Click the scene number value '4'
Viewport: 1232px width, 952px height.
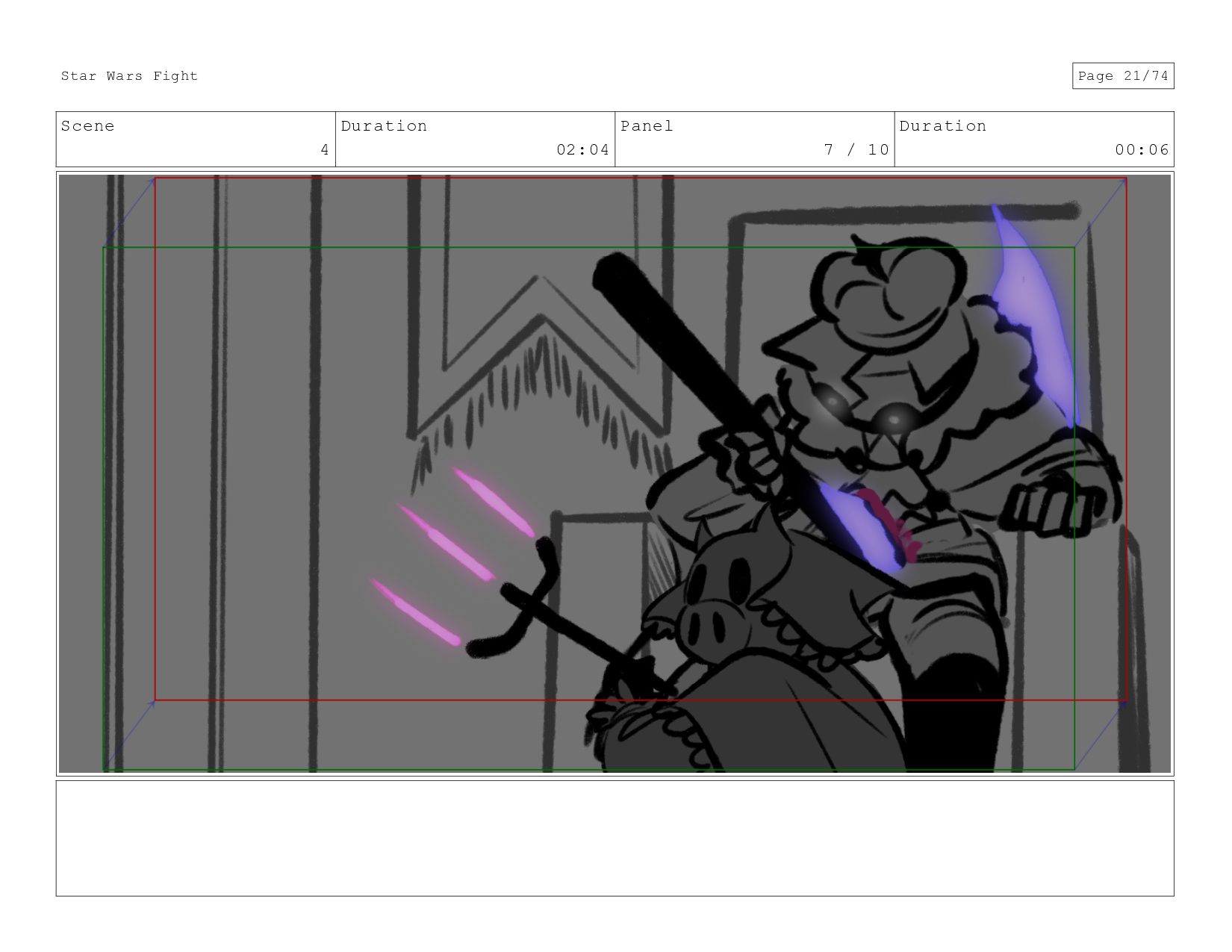tap(324, 150)
